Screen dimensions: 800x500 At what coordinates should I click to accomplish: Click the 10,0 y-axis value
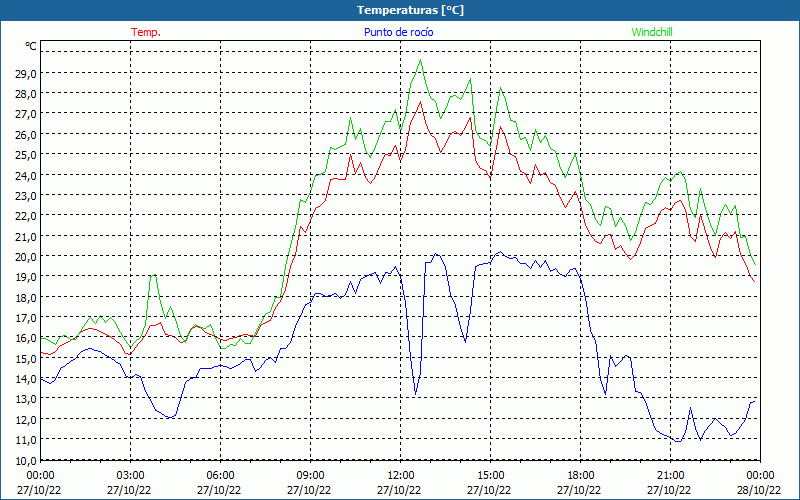coord(26,460)
